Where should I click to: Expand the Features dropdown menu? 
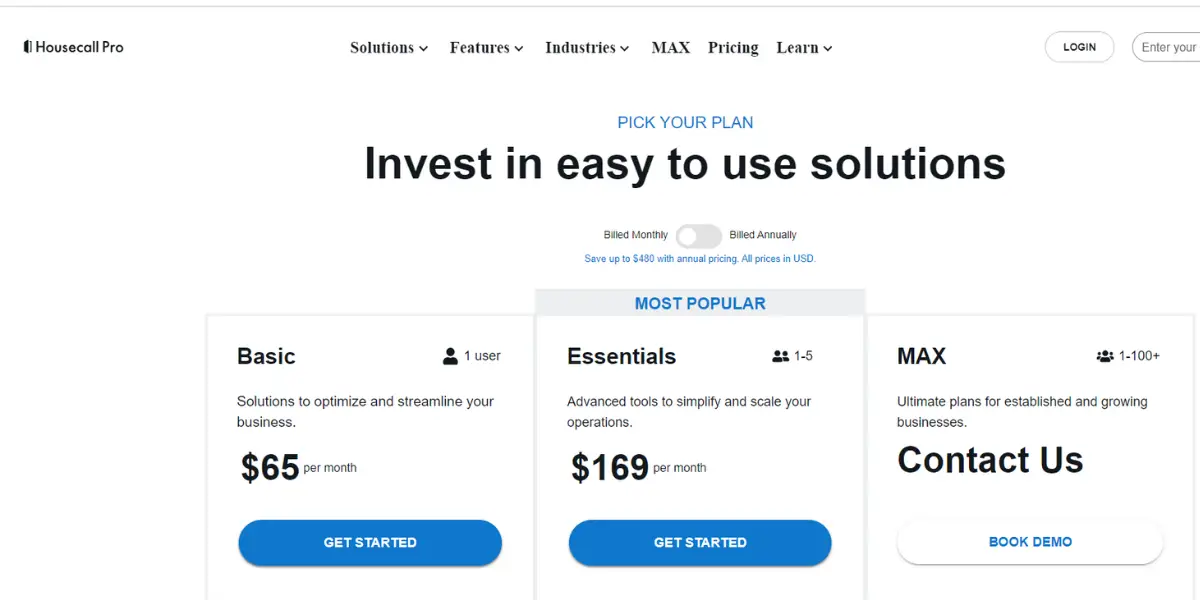click(486, 47)
